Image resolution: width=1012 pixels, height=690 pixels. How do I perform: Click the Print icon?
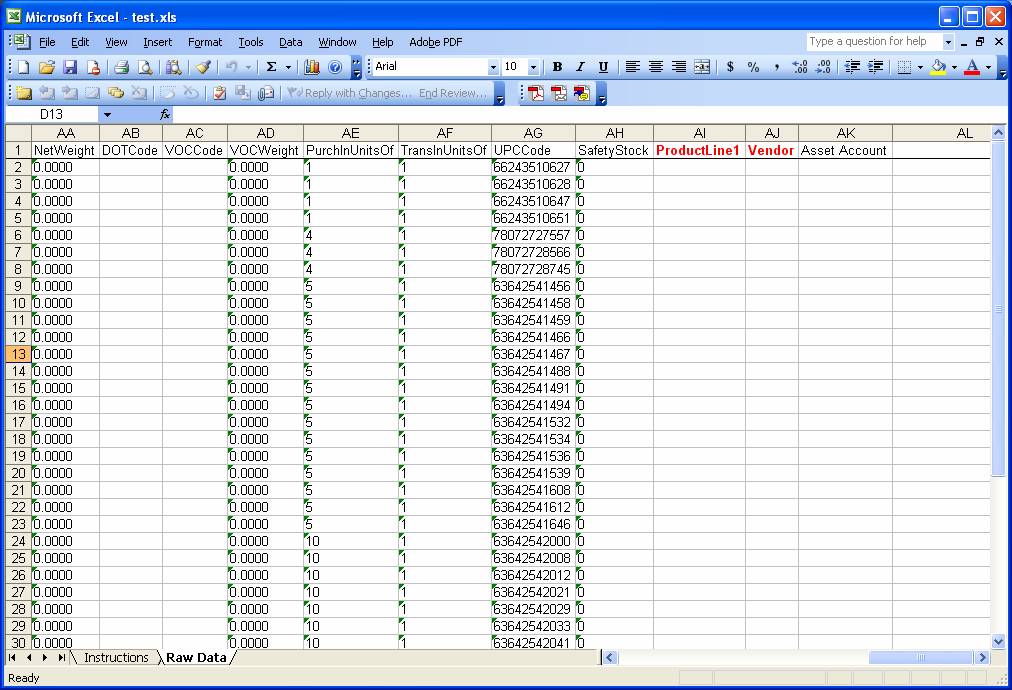pyautogui.click(x=121, y=67)
